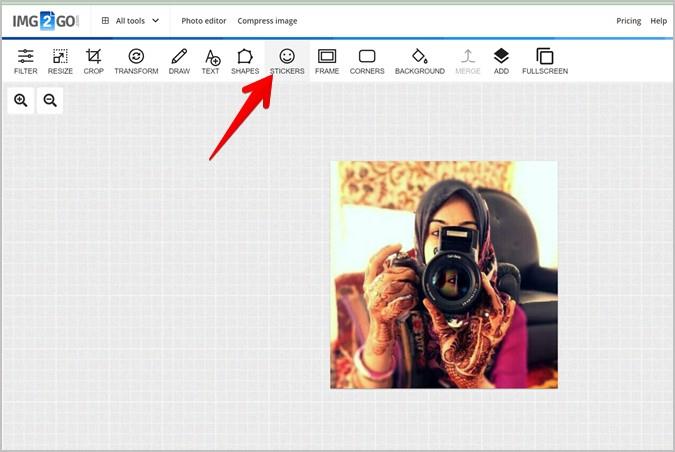Zoom out with the magnifier minus

(x=50, y=100)
